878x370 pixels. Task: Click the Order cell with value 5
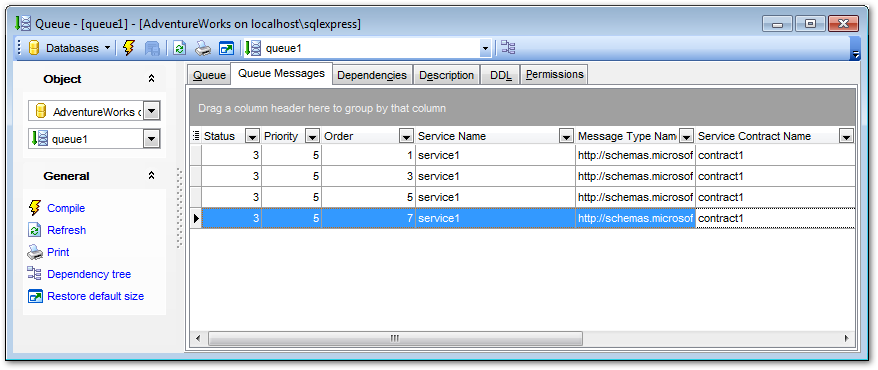pos(368,197)
